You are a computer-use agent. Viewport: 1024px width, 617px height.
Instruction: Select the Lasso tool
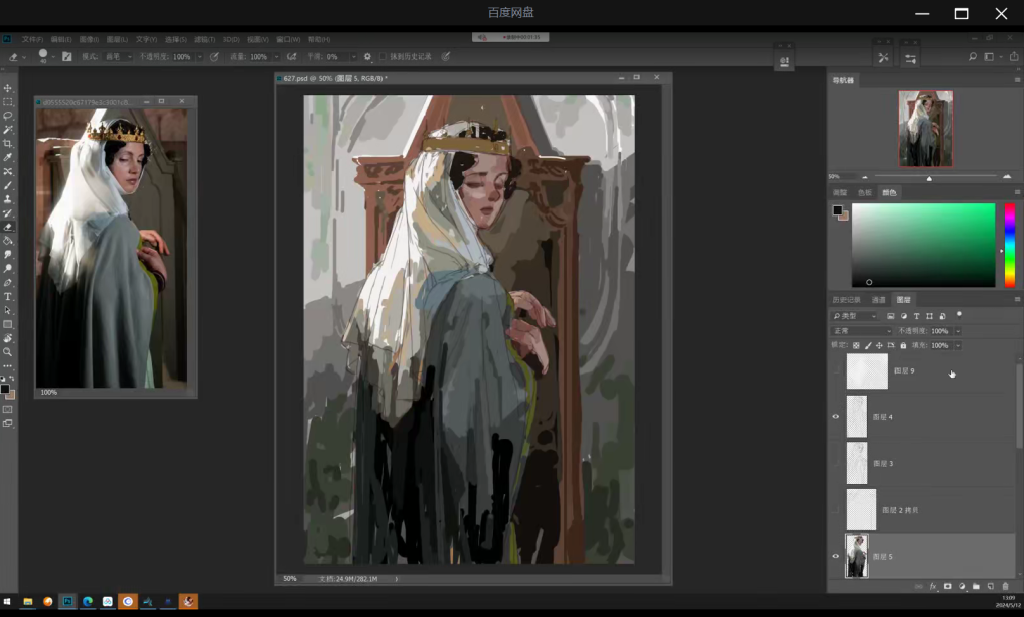coord(8,116)
